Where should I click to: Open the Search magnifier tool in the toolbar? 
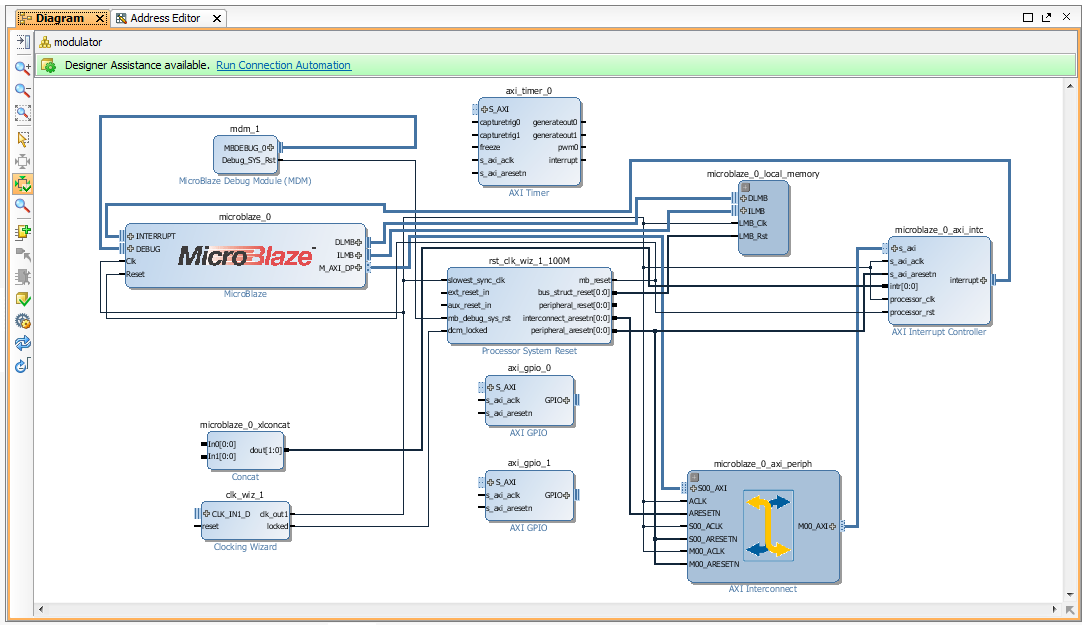tap(23, 206)
